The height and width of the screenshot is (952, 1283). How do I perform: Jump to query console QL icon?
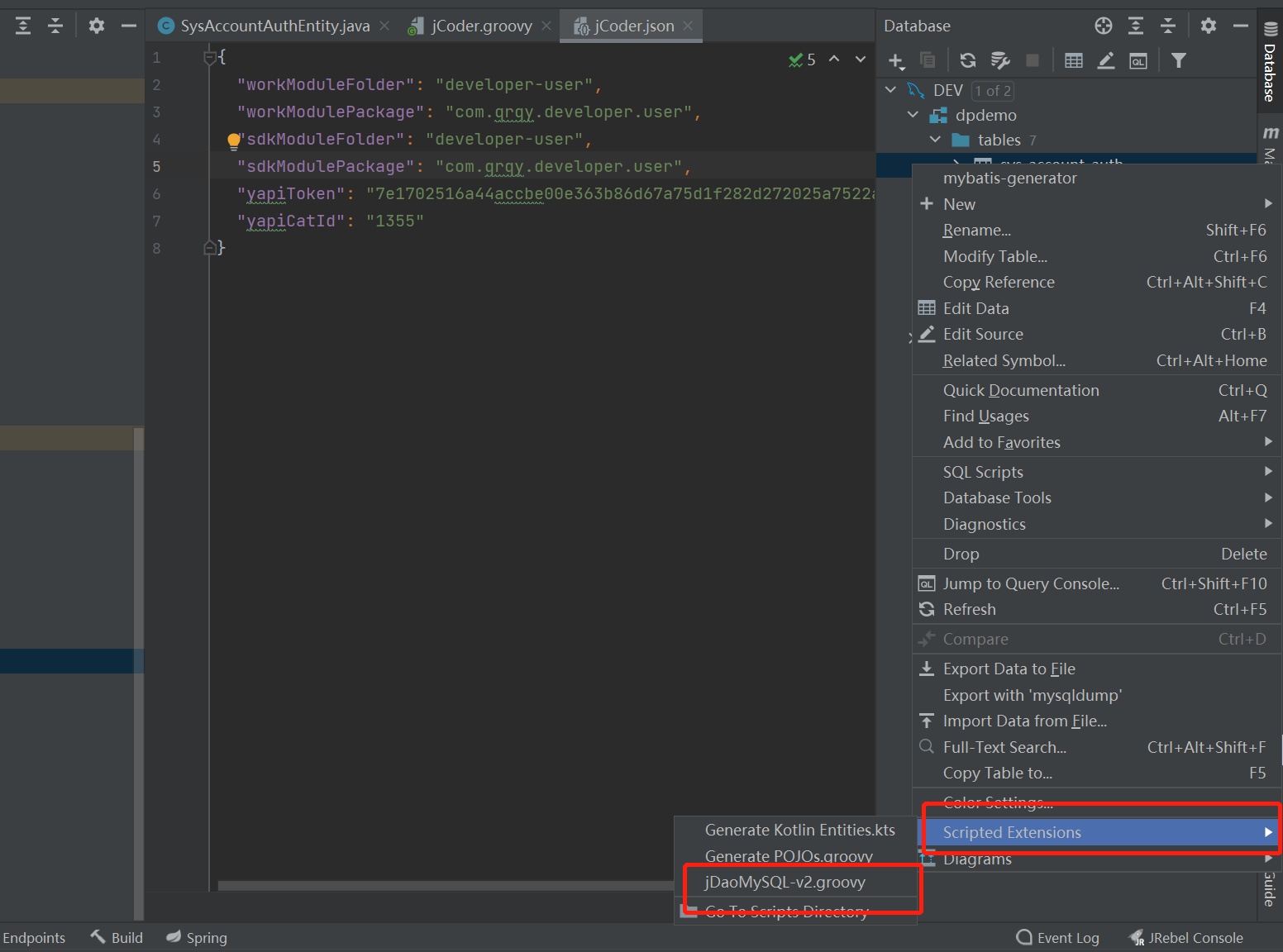pos(1138,60)
